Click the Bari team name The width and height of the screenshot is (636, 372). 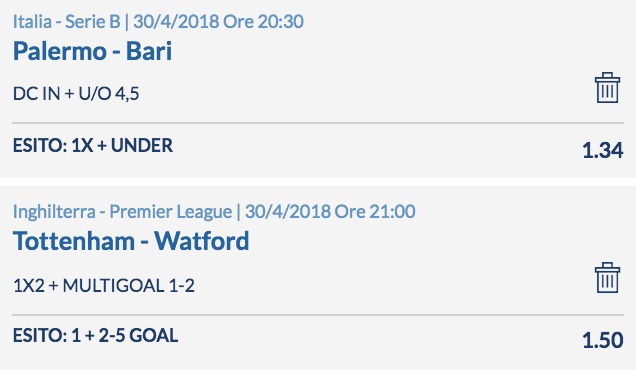point(149,52)
